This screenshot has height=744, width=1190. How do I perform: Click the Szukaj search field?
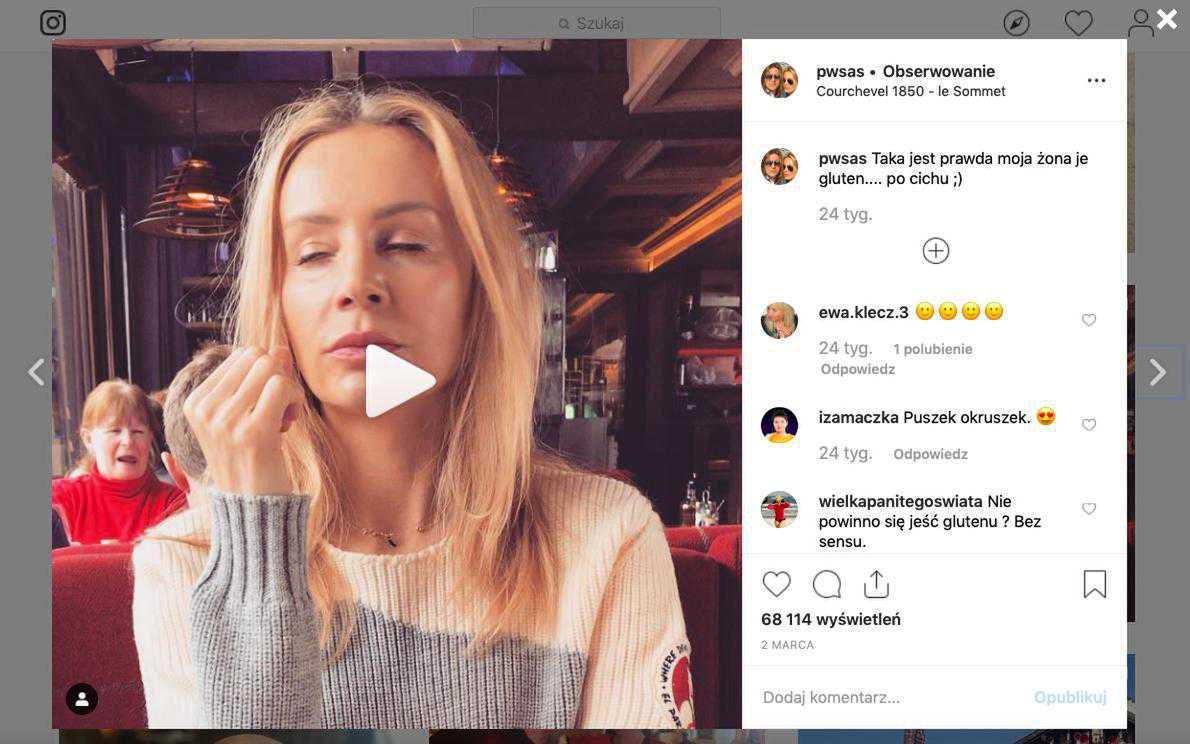tap(597, 24)
